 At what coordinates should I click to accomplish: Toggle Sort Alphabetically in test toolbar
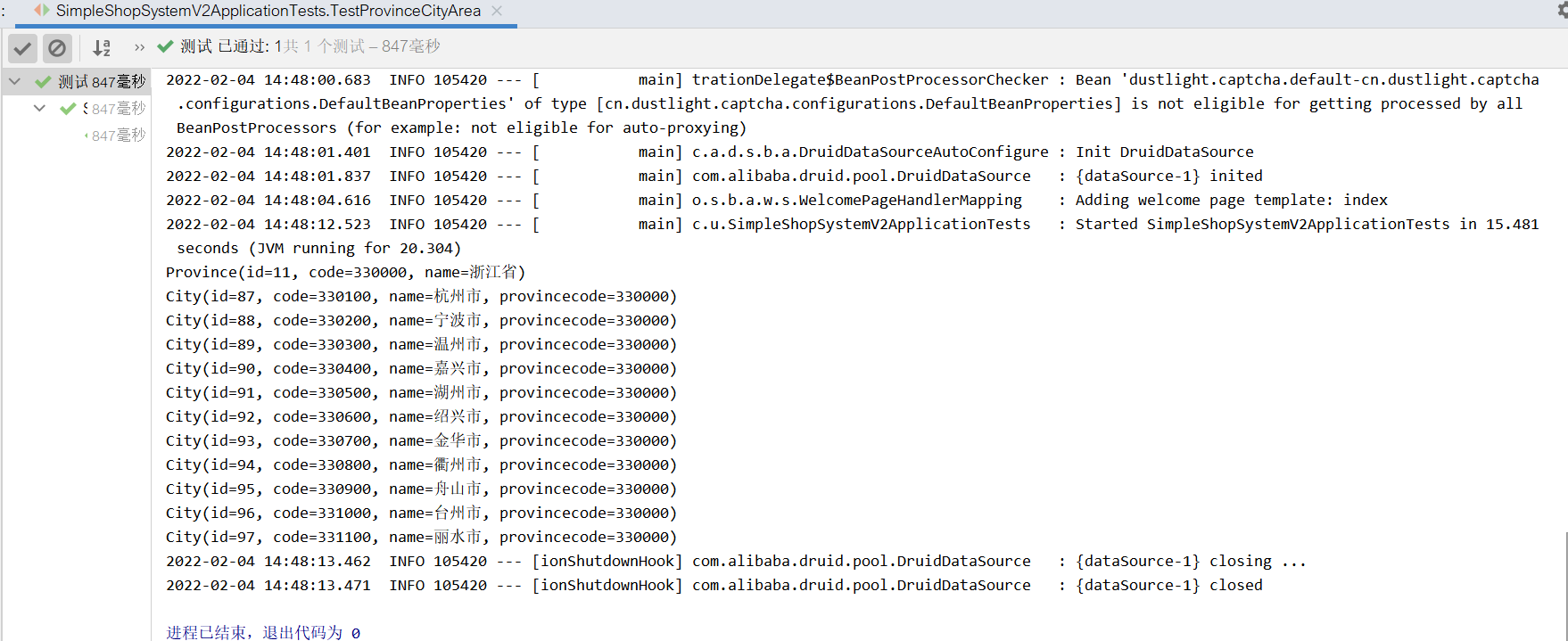click(x=102, y=47)
